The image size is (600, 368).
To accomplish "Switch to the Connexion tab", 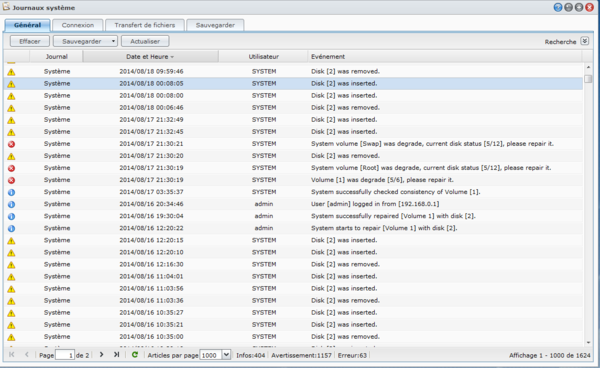I will tap(78, 25).
